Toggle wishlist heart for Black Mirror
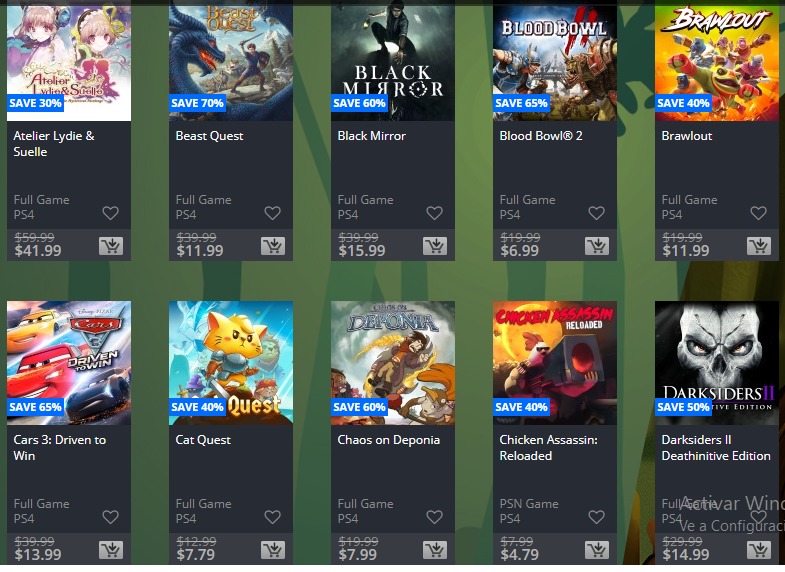Image resolution: width=785 pixels, height=572 pixels. [x=435, y=213]
